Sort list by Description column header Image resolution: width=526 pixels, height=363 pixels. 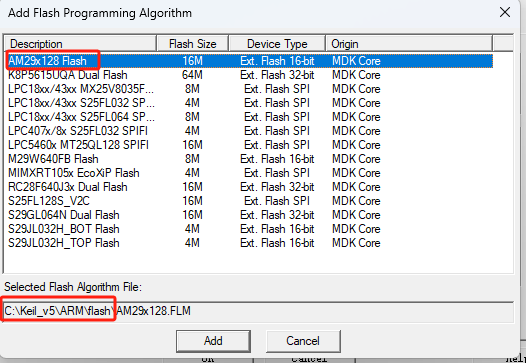coord(81,44)
